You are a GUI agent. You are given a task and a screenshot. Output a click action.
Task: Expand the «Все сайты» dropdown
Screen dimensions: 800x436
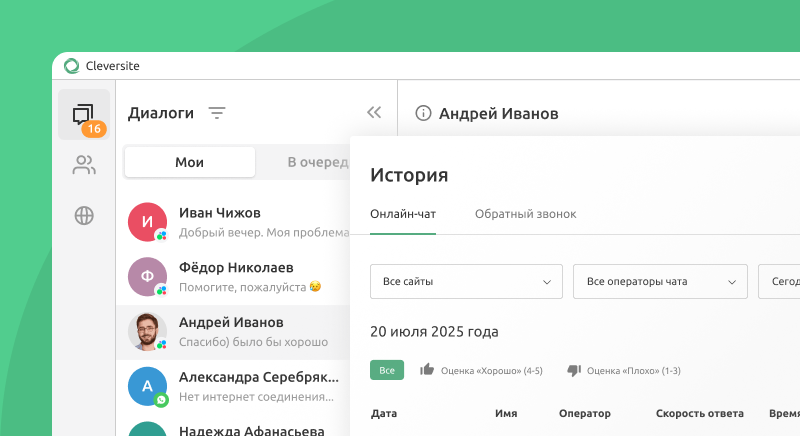466,282
